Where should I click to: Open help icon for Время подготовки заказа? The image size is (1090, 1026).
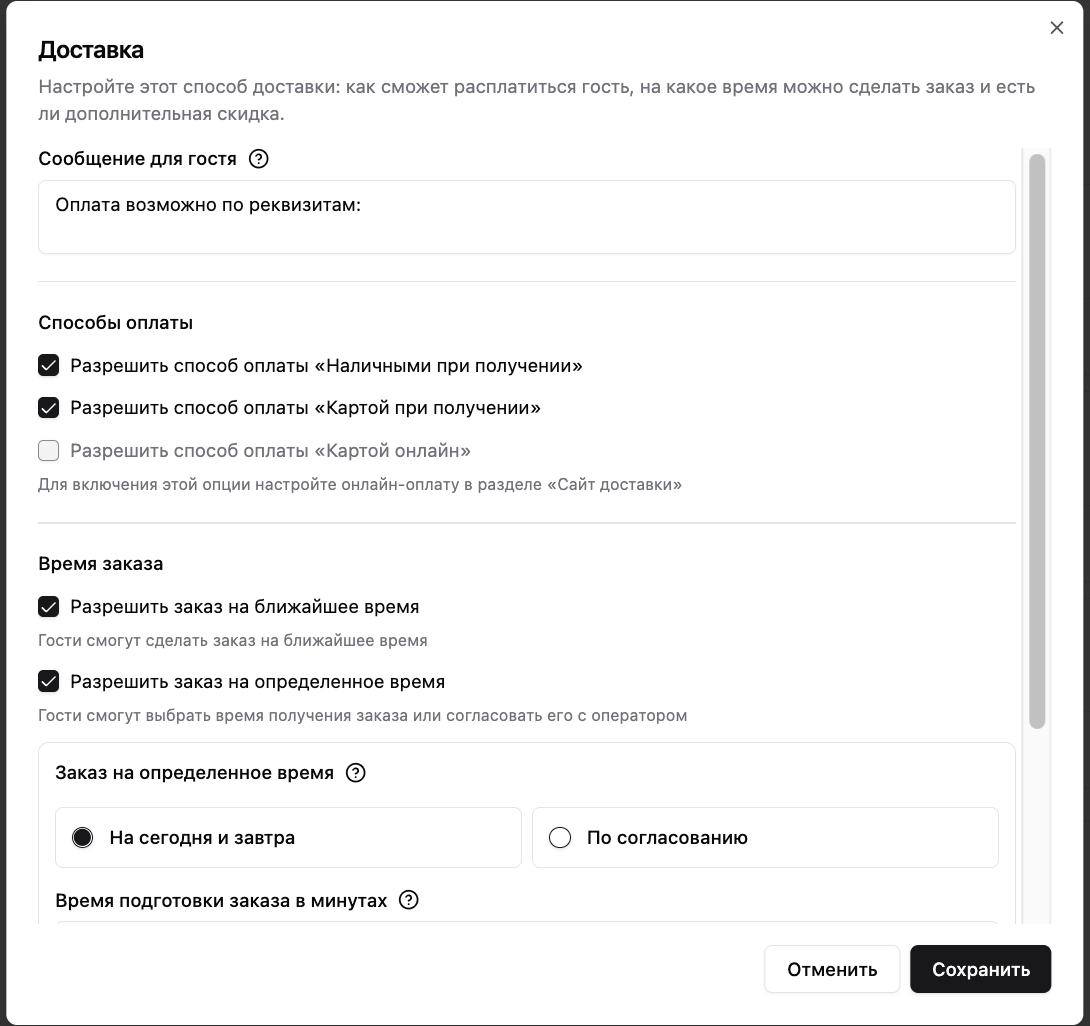(409, 900)
